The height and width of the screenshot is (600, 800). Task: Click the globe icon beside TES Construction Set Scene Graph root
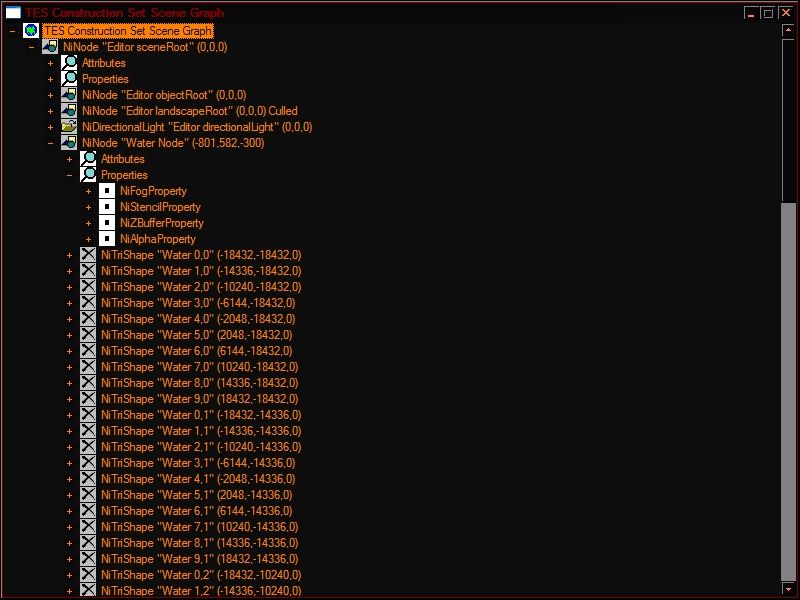(x=31, y=31)
